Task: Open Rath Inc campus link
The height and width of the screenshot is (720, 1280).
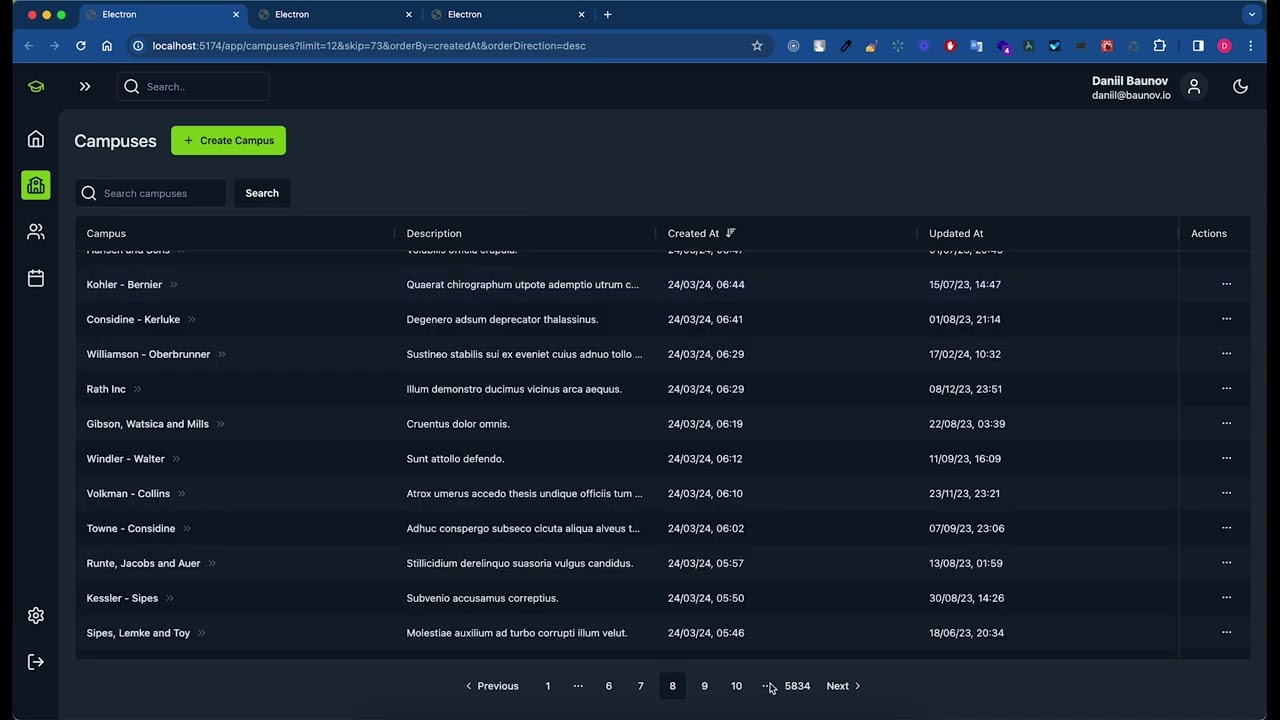Action: [x=106, y=389]
